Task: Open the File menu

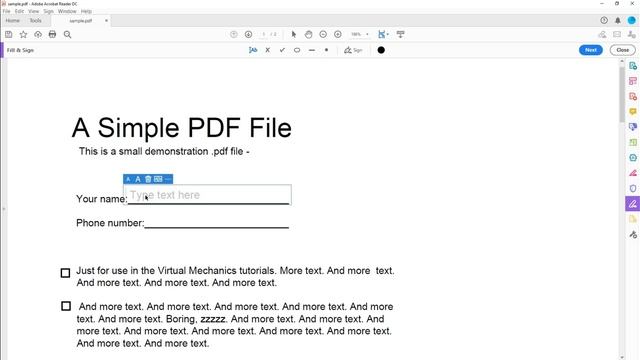Action: click(7, 11)
